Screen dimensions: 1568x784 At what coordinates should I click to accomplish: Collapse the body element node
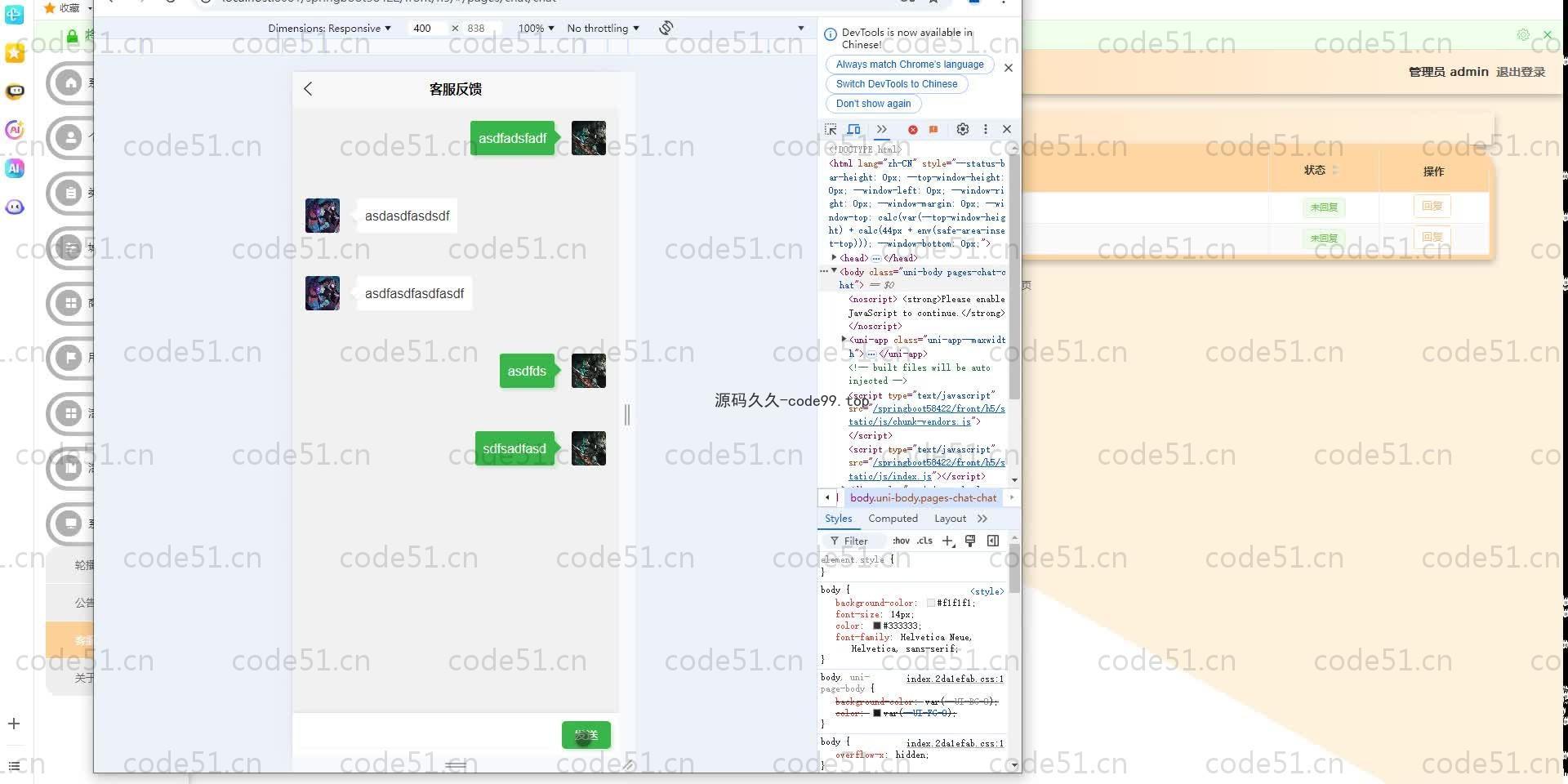tap(834, 271)
